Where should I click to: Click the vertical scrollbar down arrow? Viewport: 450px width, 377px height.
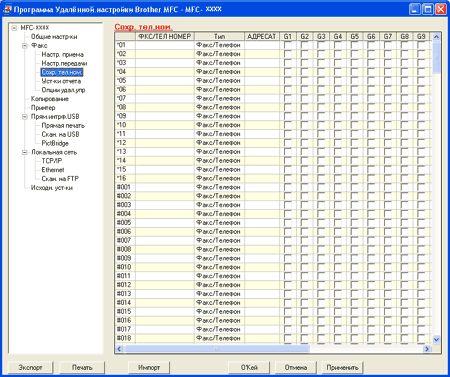(x=436, y=340)
